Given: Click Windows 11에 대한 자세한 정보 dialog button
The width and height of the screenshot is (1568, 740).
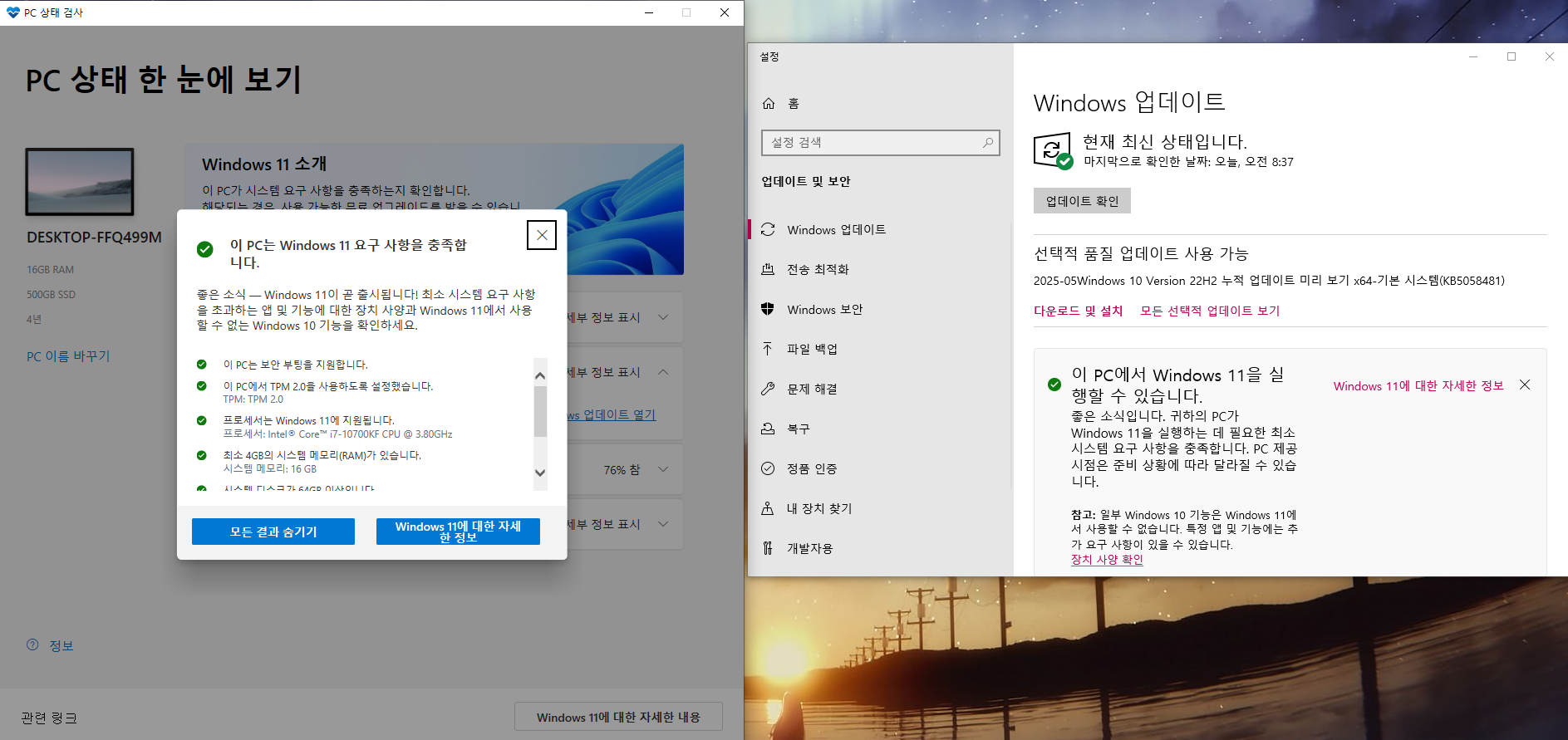Looking at the screenshot, I should (x=458, y=532).
